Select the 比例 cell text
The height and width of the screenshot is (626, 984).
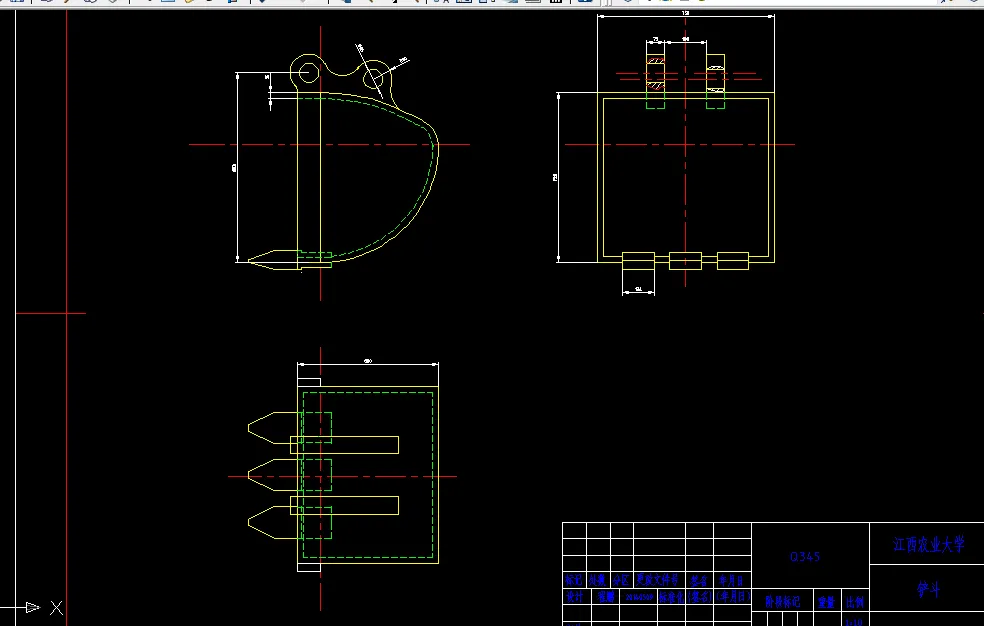pyautogui.click(x=854, y=602)
